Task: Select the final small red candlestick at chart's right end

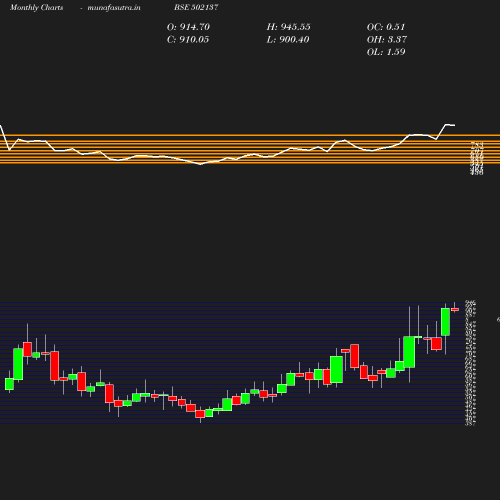Action: (x=455, y=309)
